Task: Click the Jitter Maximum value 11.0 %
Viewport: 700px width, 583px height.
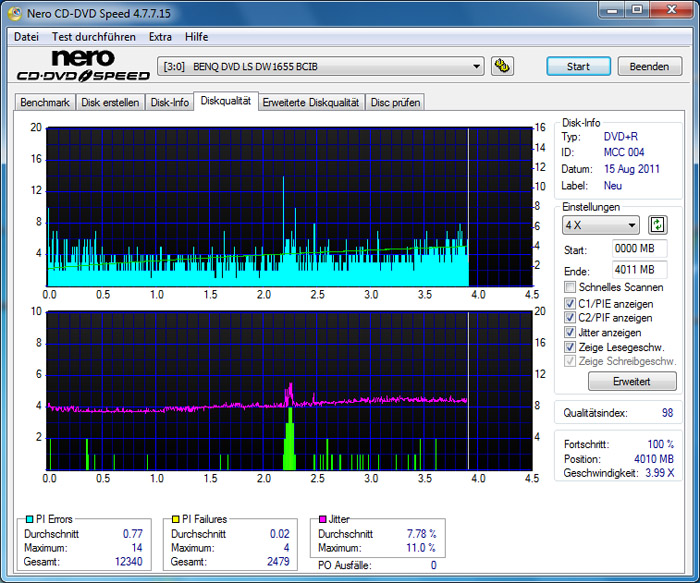Action: click(421, 548)
